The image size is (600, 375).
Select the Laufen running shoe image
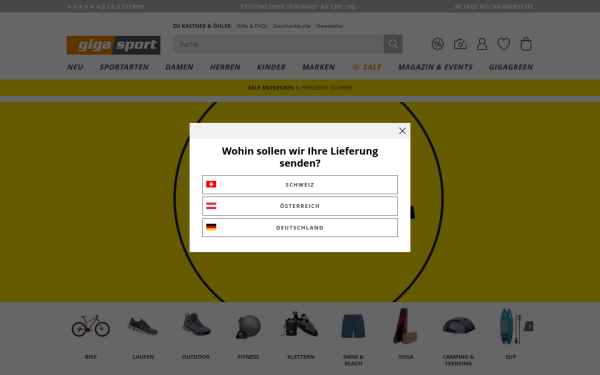click(x=143, y=326)
